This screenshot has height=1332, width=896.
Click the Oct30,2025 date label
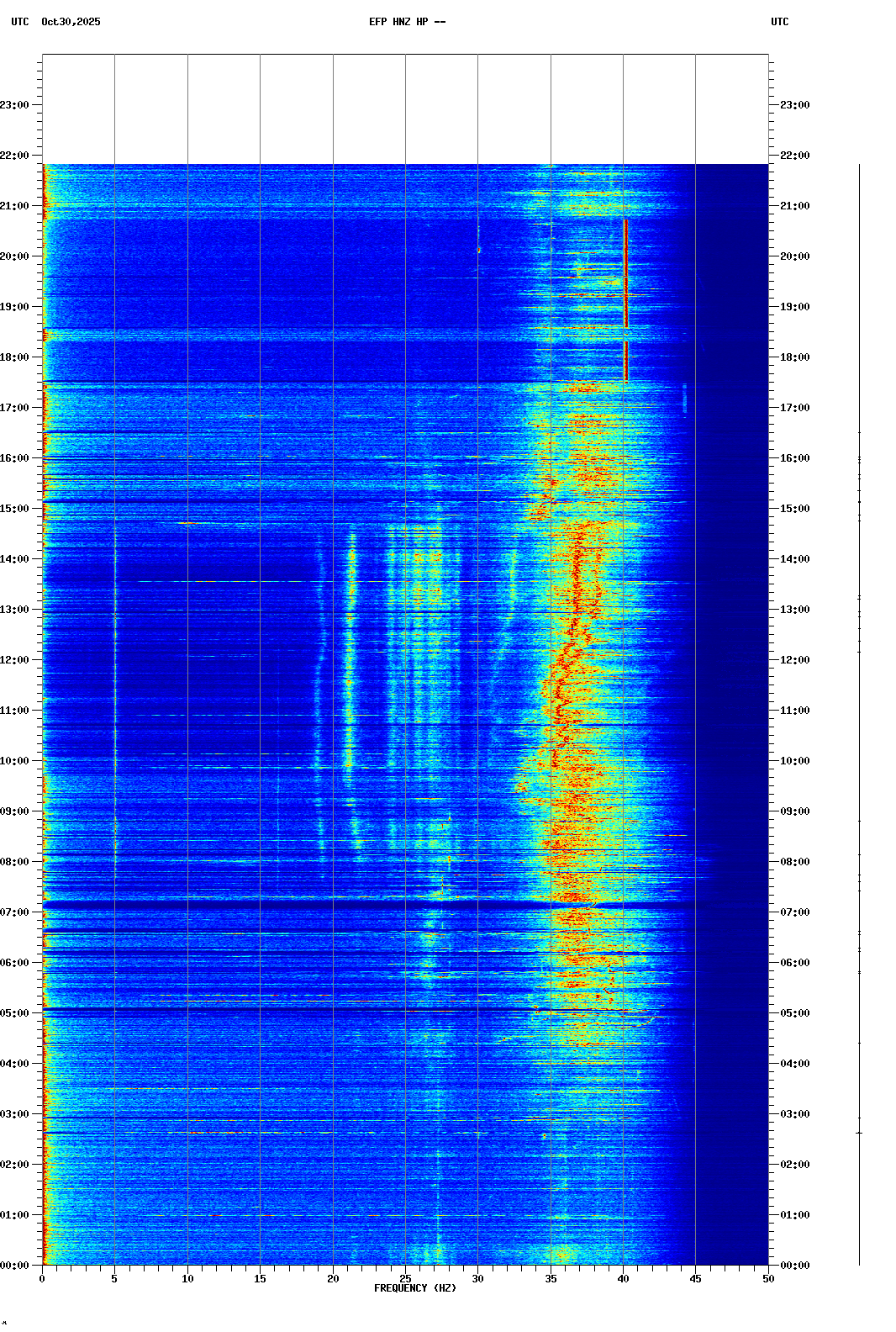click(x=71, y=22)
